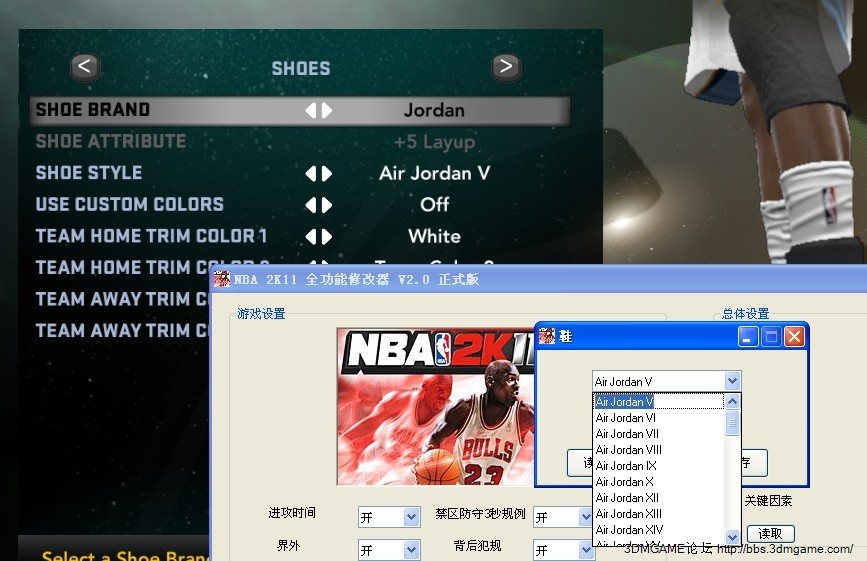
Task: Open the Air Jordan V combo box arrow
Action: coord(732,381)
